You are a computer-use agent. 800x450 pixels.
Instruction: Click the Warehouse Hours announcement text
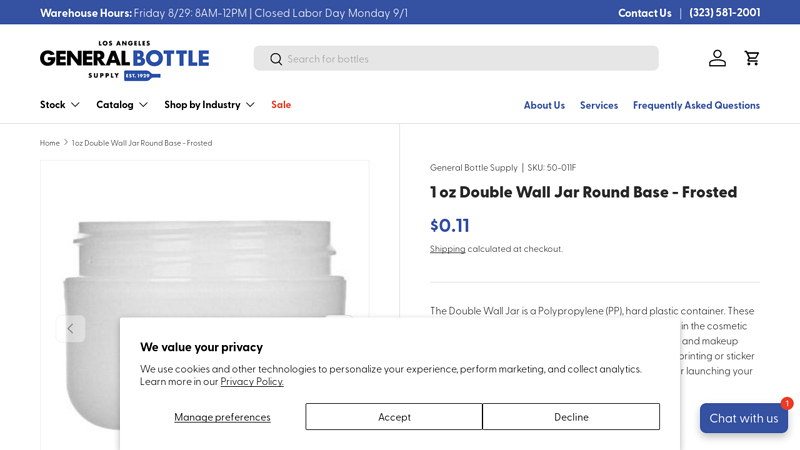(224, 13)
